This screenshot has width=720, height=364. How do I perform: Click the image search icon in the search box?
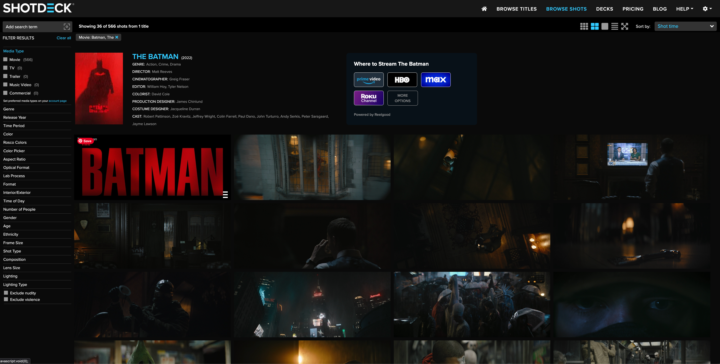pyautogui.click(x=67, y=27)
